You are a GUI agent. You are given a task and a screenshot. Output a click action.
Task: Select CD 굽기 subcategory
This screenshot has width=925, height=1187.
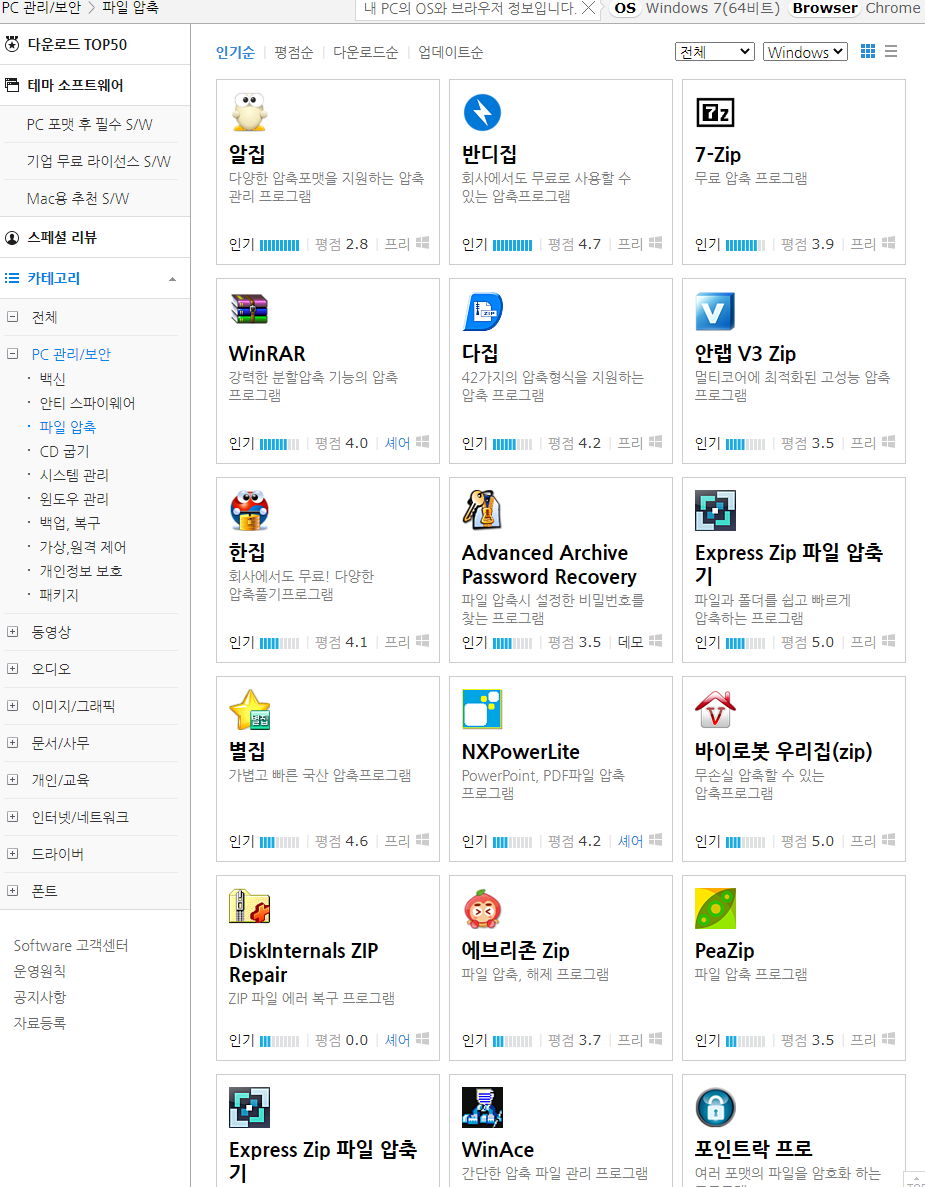[x=64, y=451]
